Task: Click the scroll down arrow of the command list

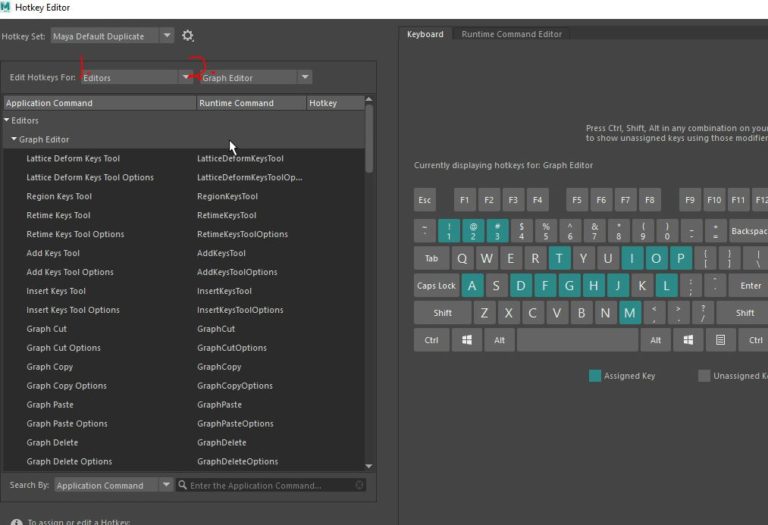Action: pyautogui.click(x=369, y=466)
